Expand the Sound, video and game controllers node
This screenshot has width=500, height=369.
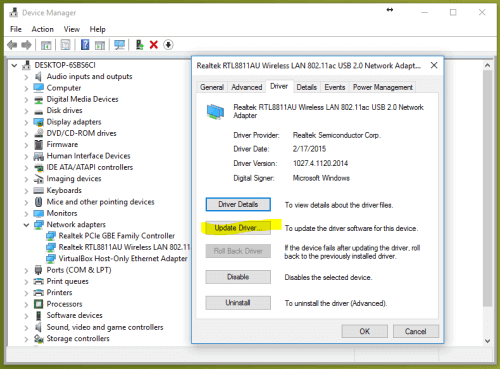[26, 328]
